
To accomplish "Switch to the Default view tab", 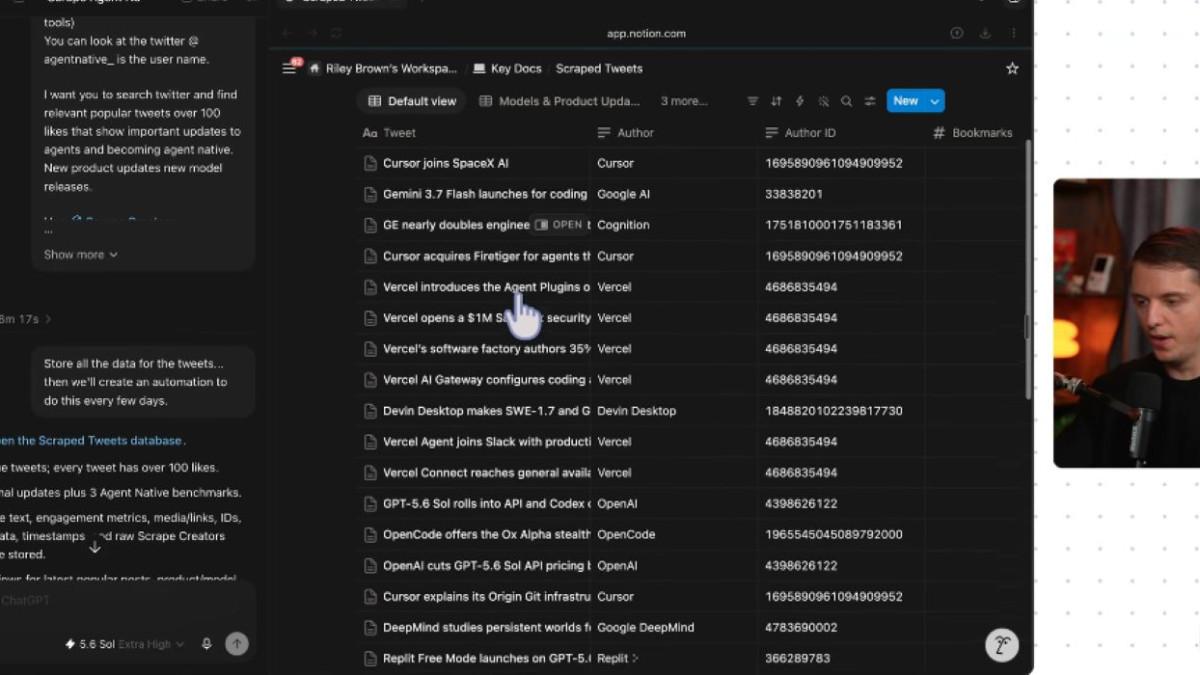I will [x=412, y=101].
